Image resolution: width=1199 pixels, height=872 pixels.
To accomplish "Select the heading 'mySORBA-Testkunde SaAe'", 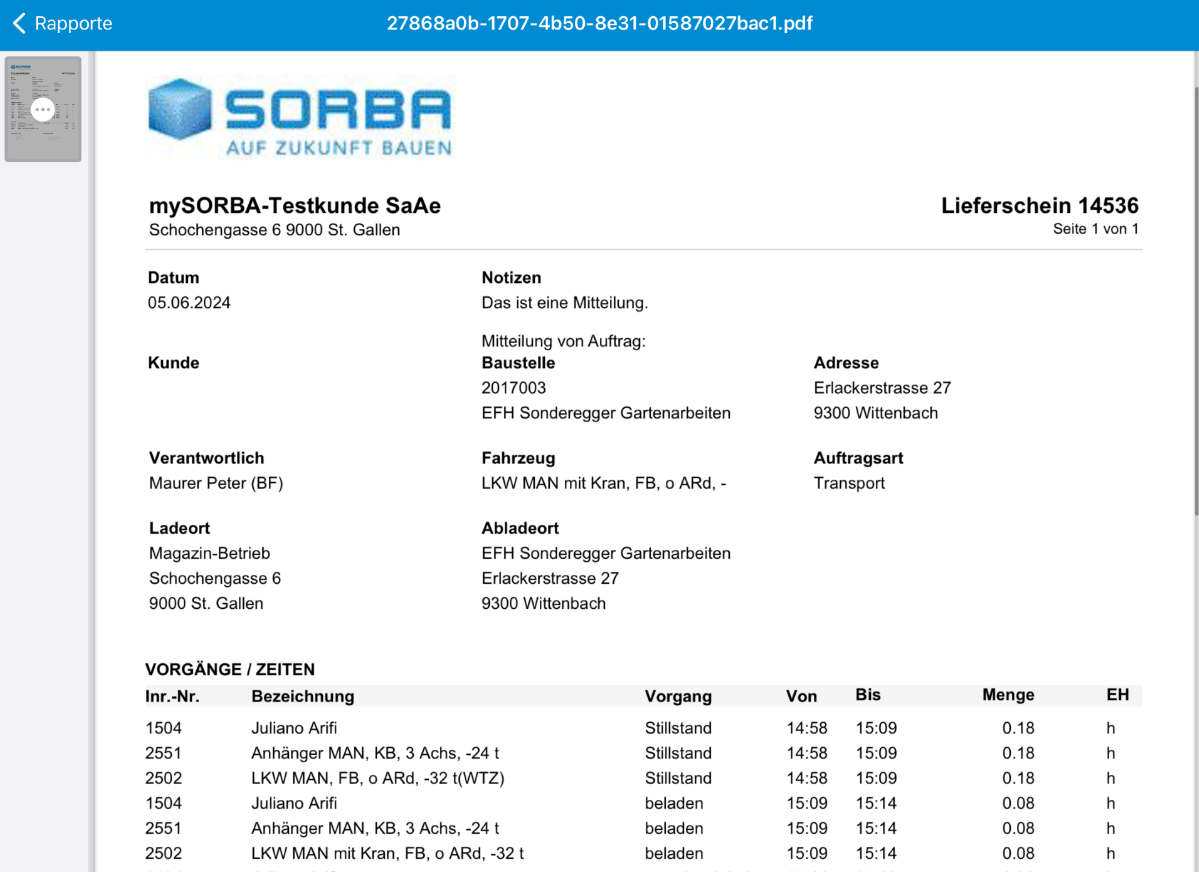I will click(x=294, y=205).
